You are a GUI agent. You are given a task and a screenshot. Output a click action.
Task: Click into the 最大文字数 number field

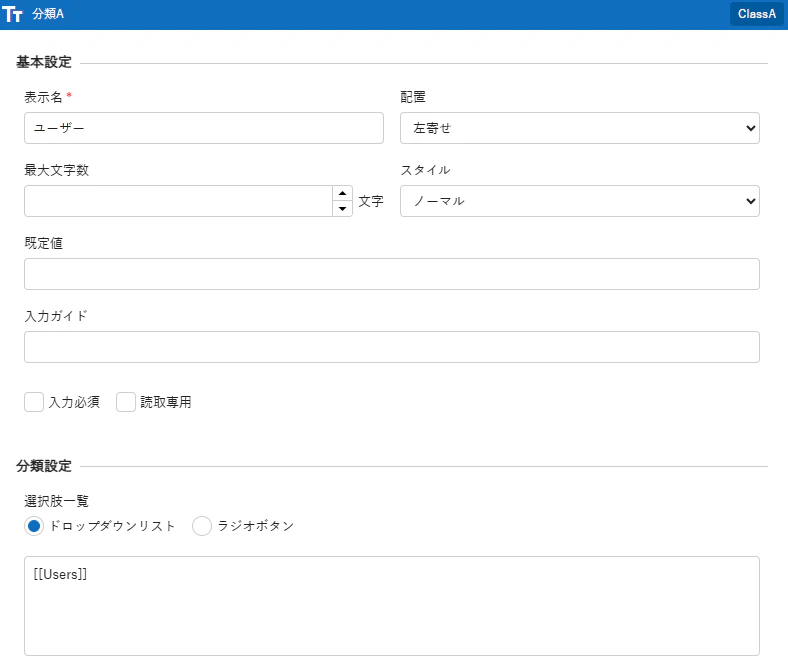point(178,201)
